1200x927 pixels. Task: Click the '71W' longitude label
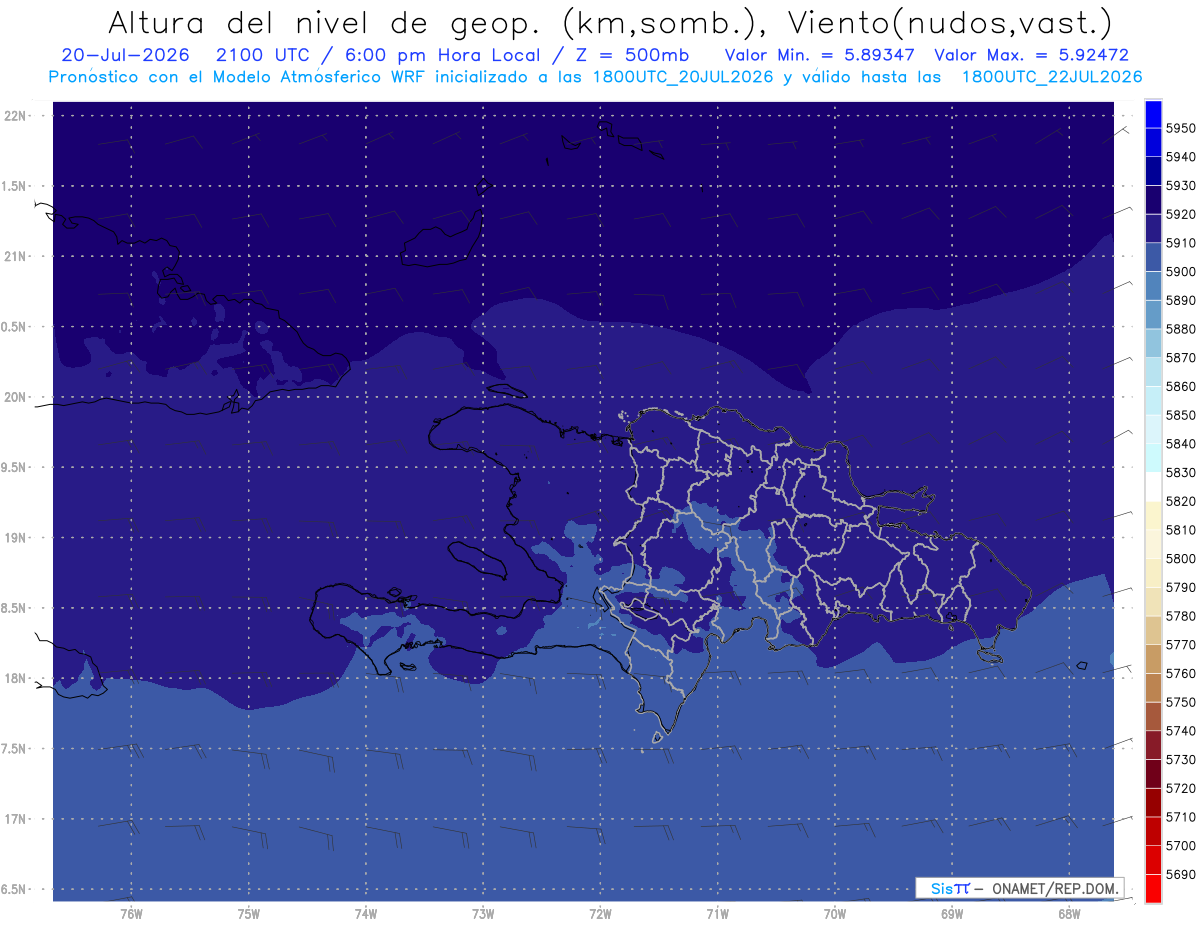click(717, 914)
